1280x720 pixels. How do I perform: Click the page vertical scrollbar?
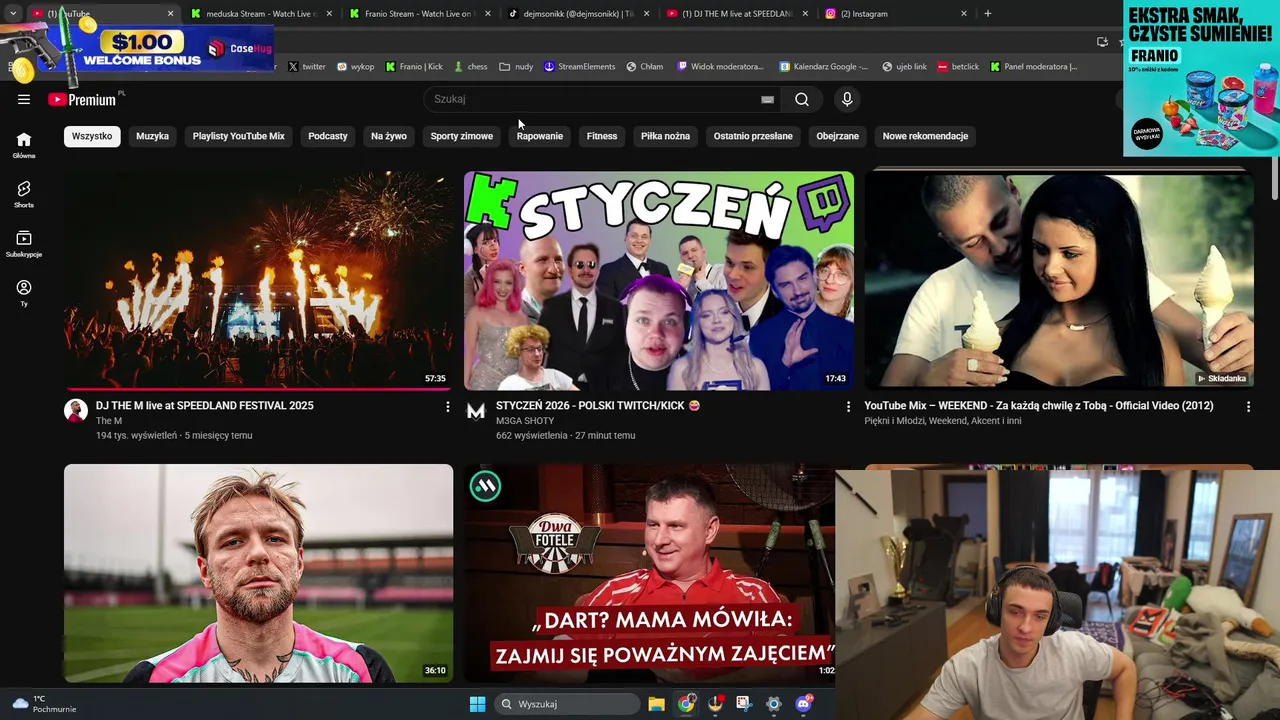click(x=1274, y=180)
